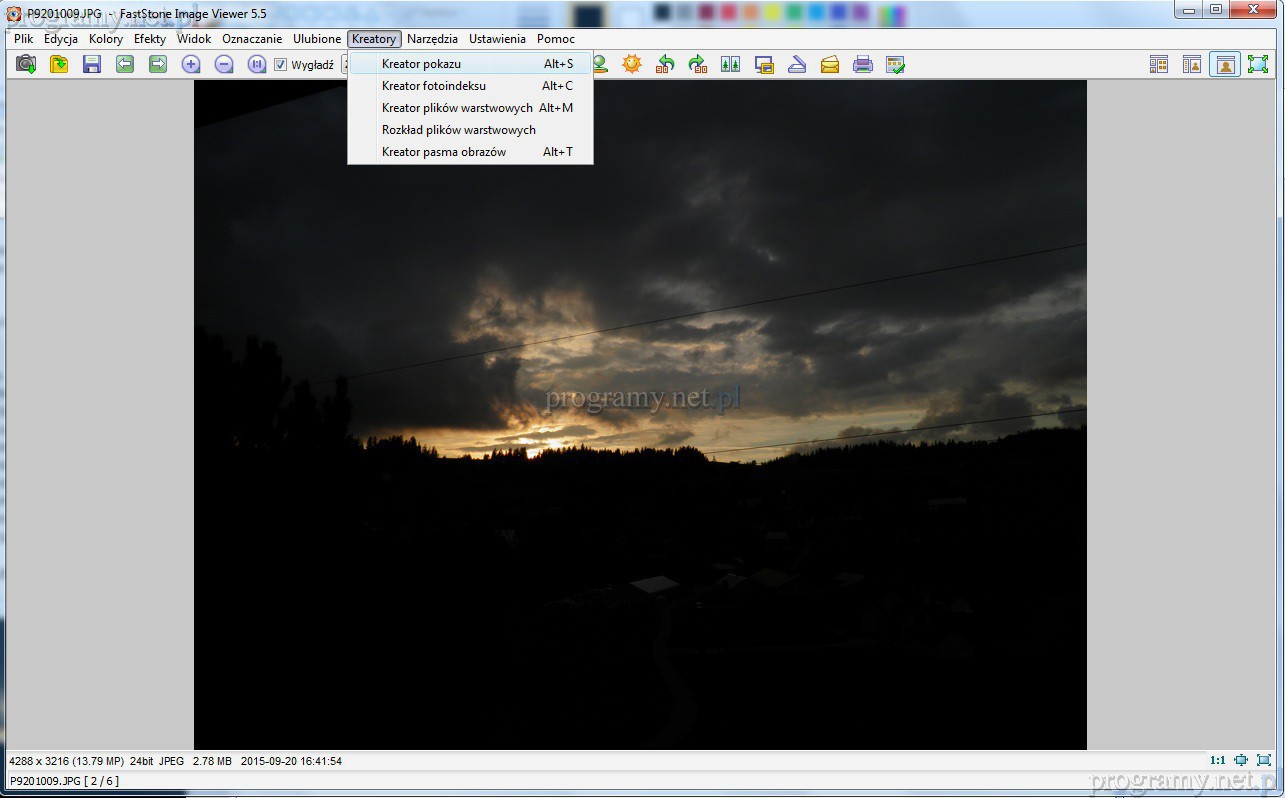Click the printer icon in toolbar
Image resolution: width=1285 pixels, height=798 pixels.
coord(863,65)
